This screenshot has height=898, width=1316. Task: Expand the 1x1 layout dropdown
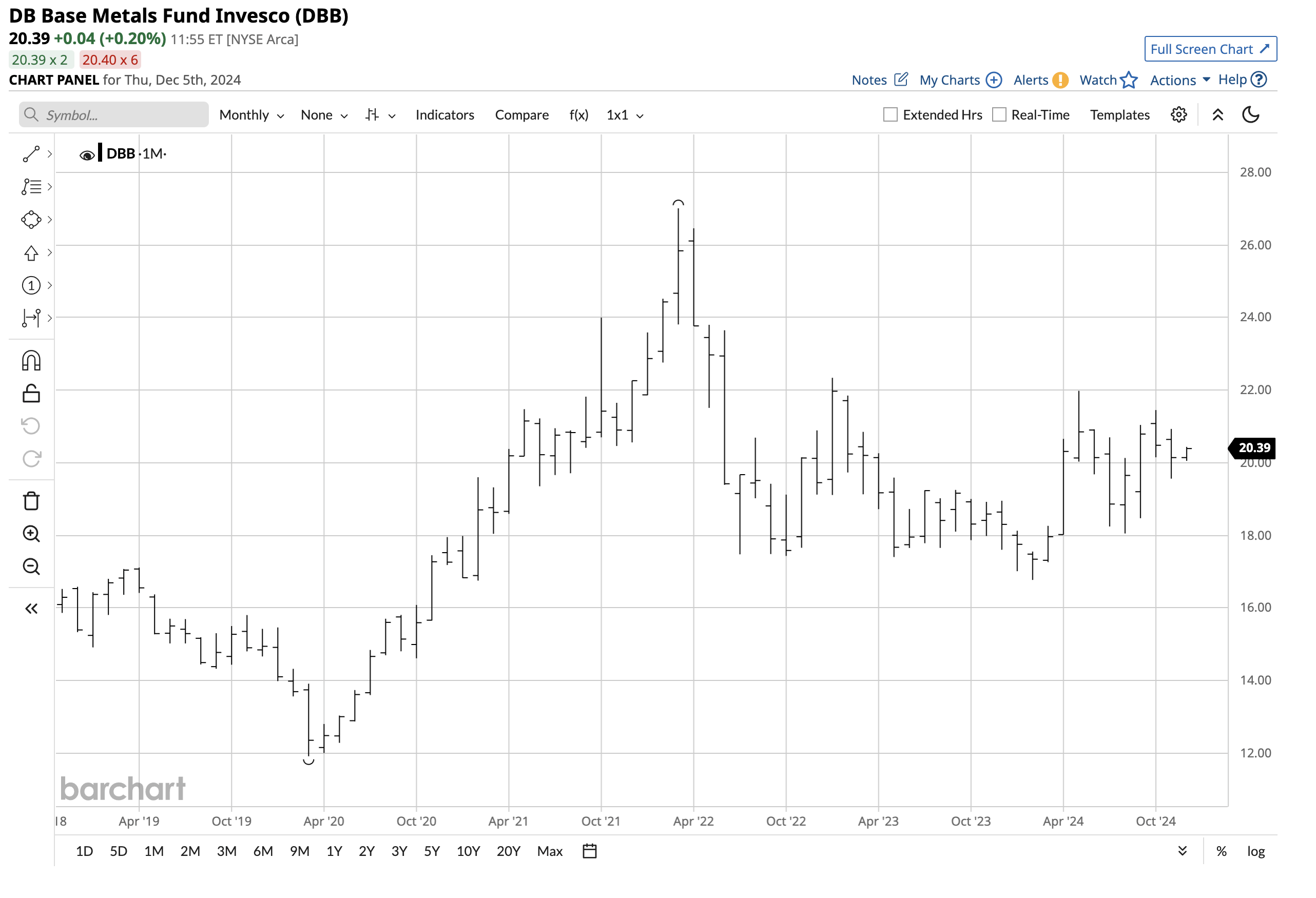pyautogui.click(x=624, y=114)
